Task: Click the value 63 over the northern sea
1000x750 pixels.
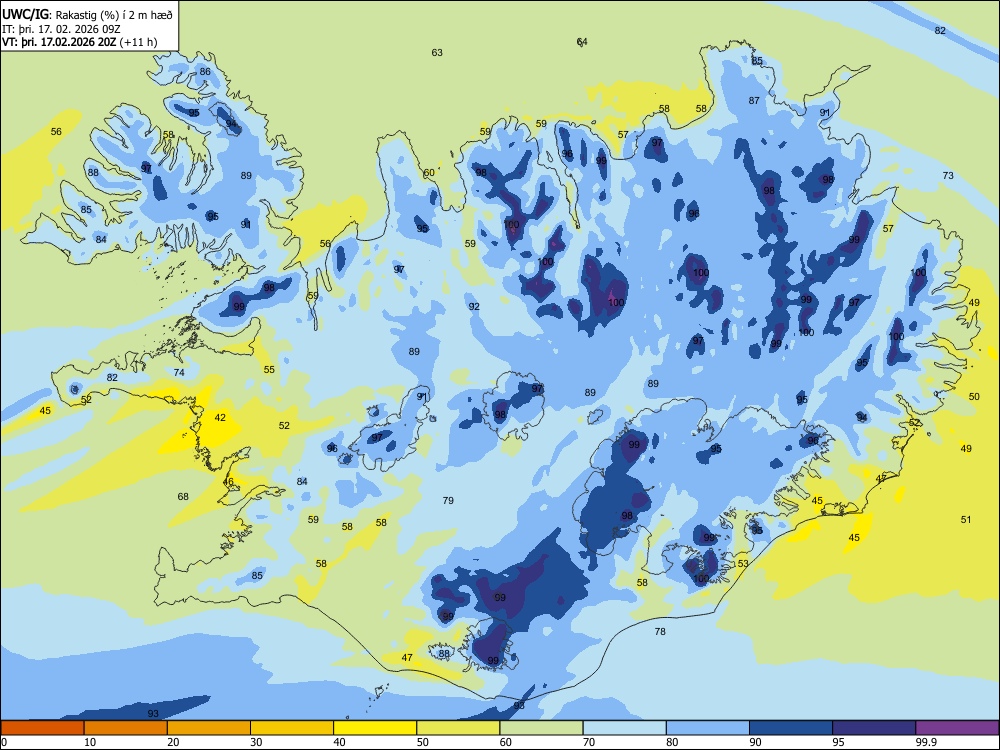Action: click(x=437, y=52)
